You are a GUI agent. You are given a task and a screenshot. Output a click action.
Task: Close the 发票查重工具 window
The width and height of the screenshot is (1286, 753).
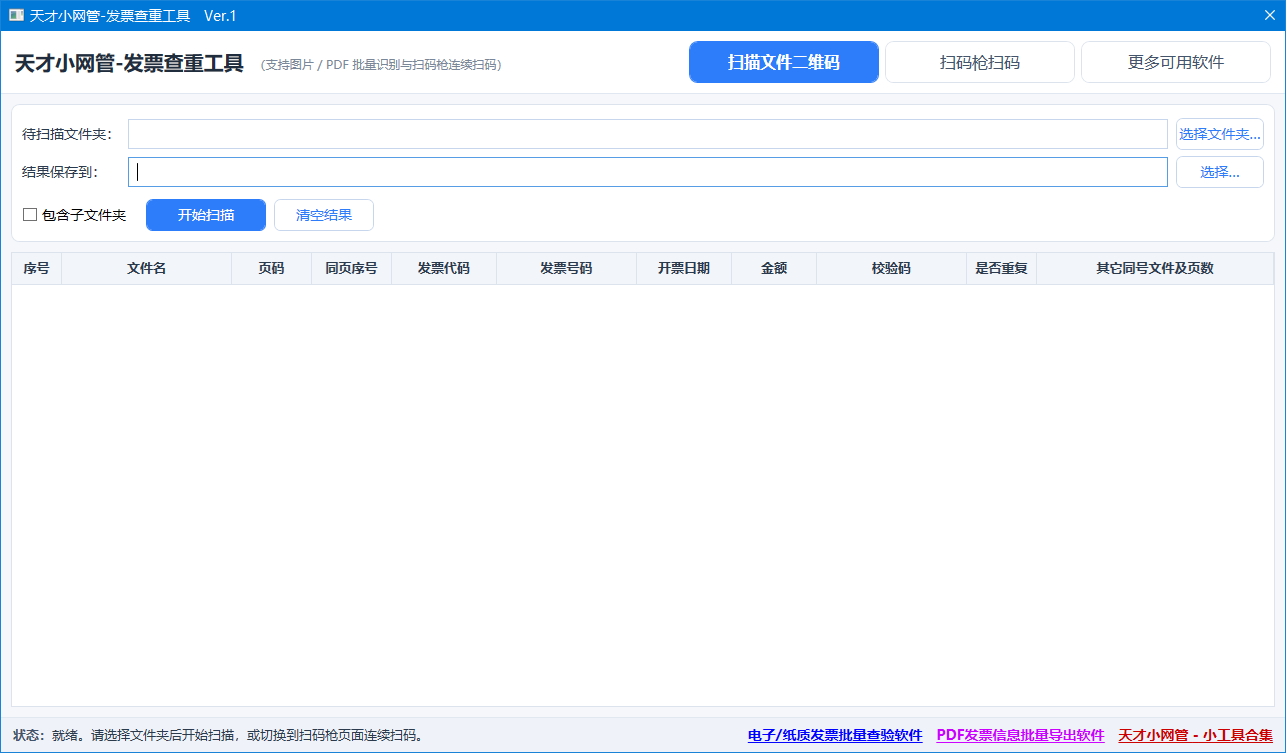point(1269,16)
